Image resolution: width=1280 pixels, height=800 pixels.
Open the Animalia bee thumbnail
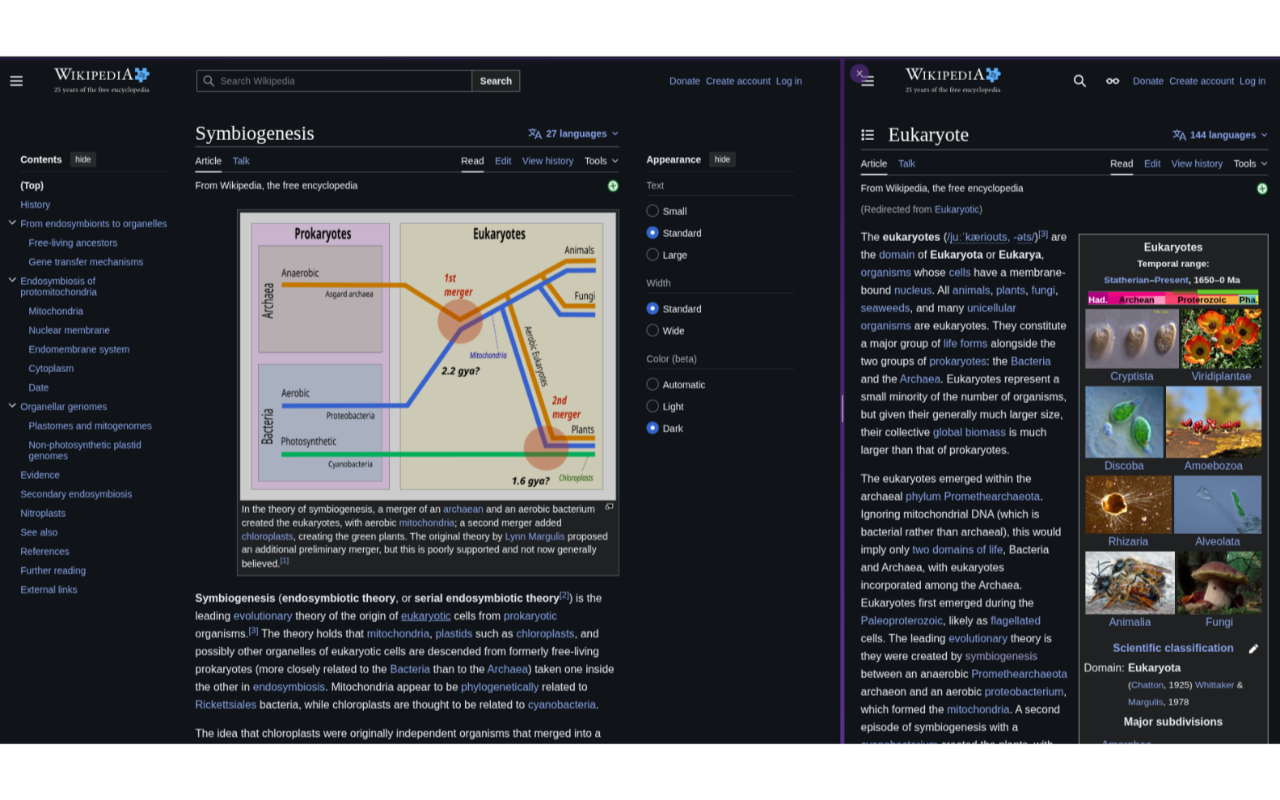[1130, 582]
